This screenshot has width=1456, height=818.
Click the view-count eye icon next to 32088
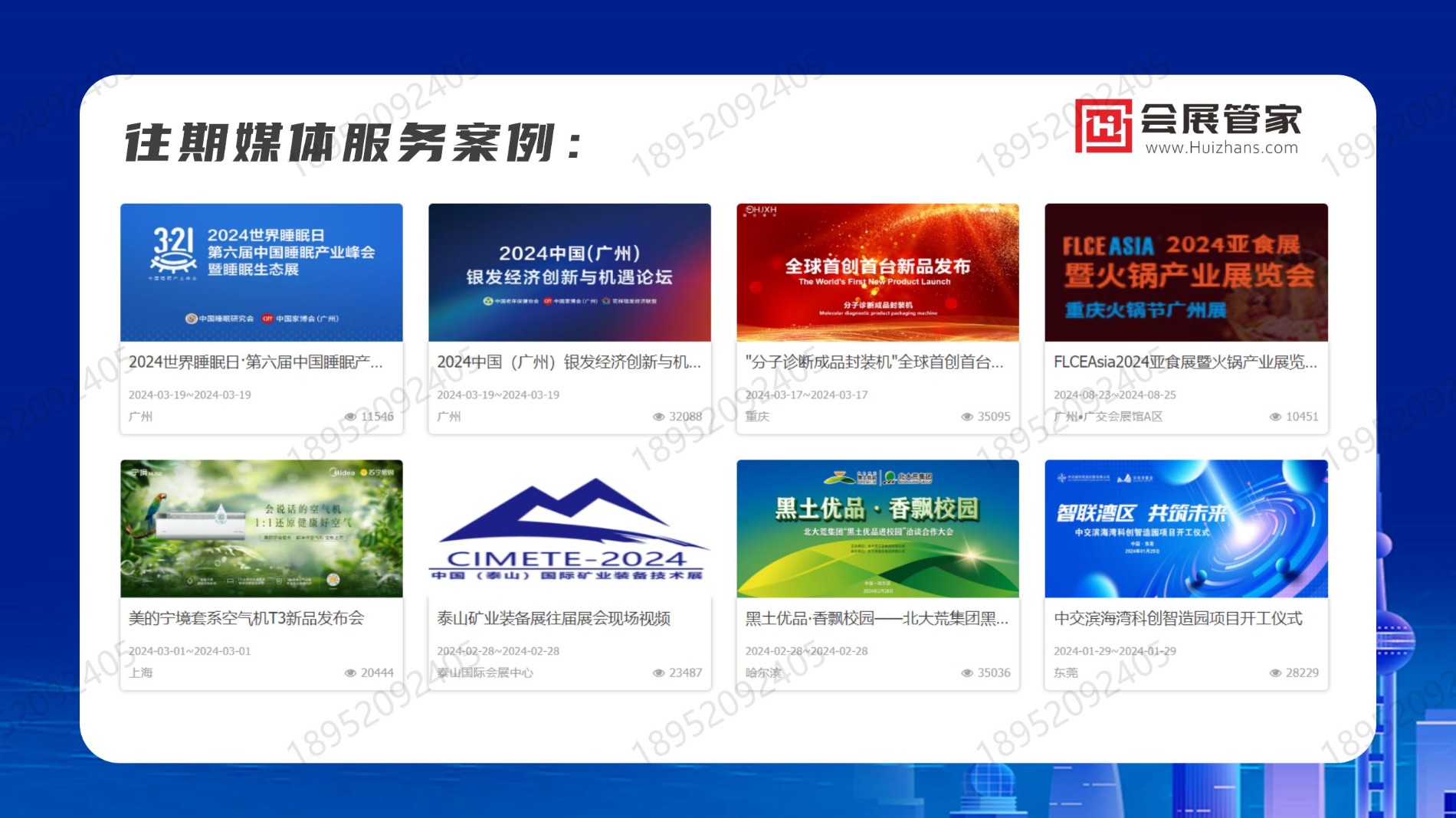[658, 417]
